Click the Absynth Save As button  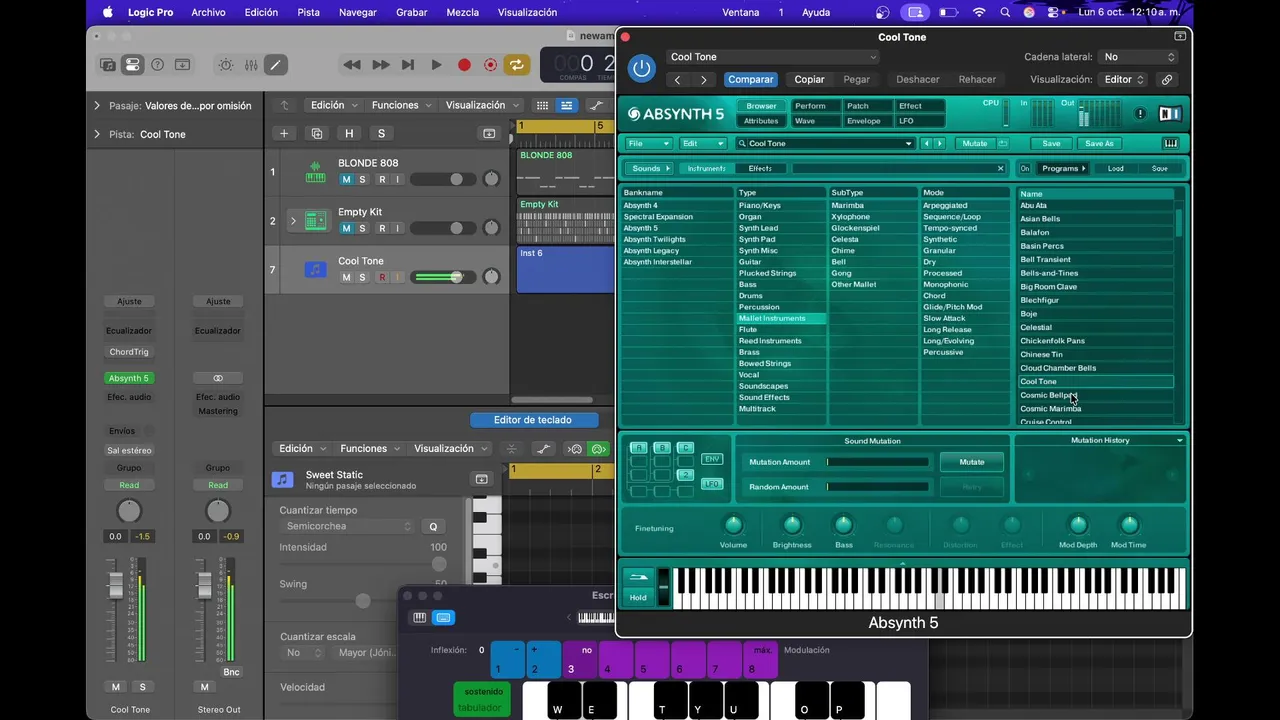1099,143
